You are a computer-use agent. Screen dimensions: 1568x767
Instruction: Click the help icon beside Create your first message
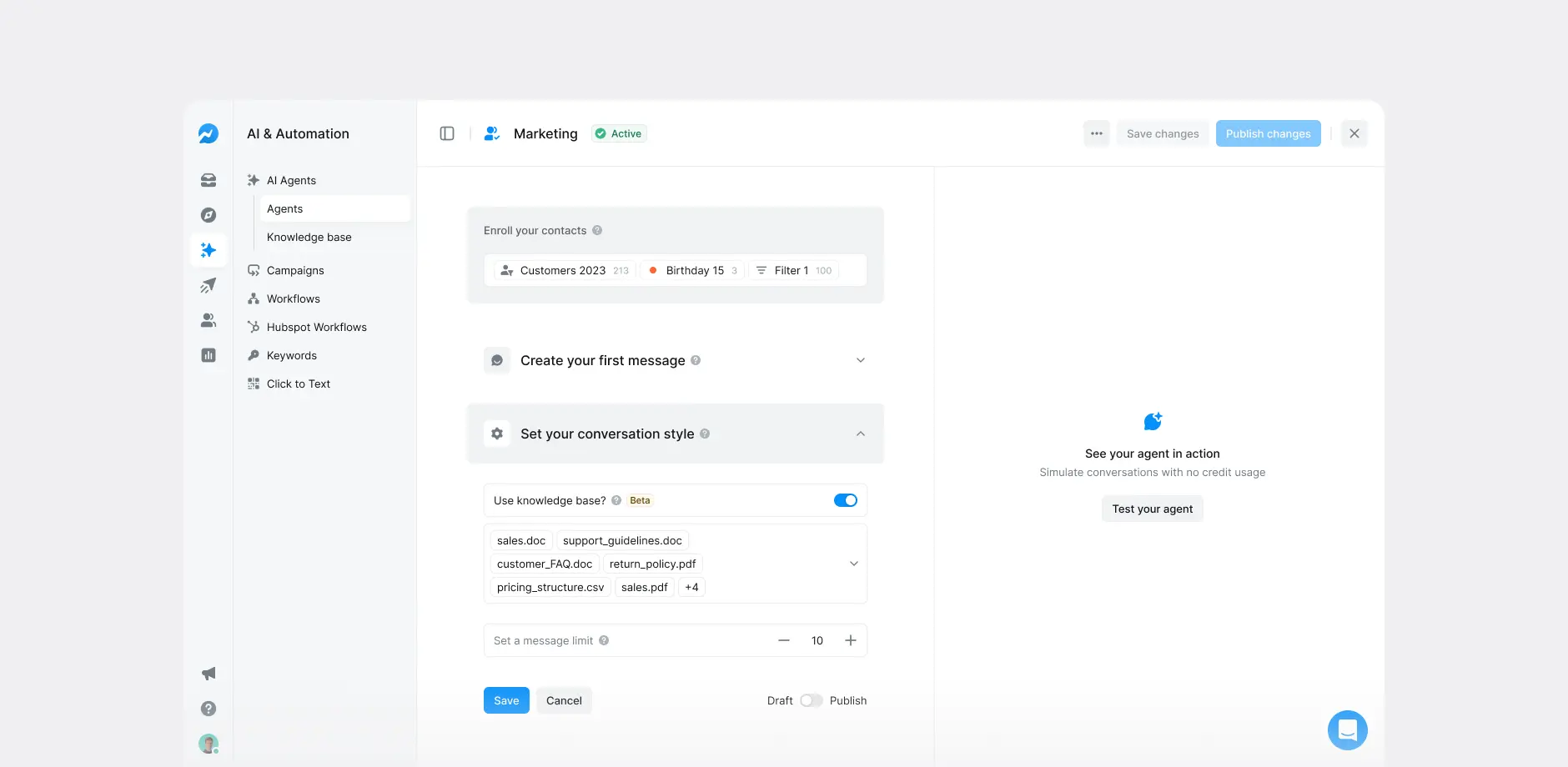(696, 360)
